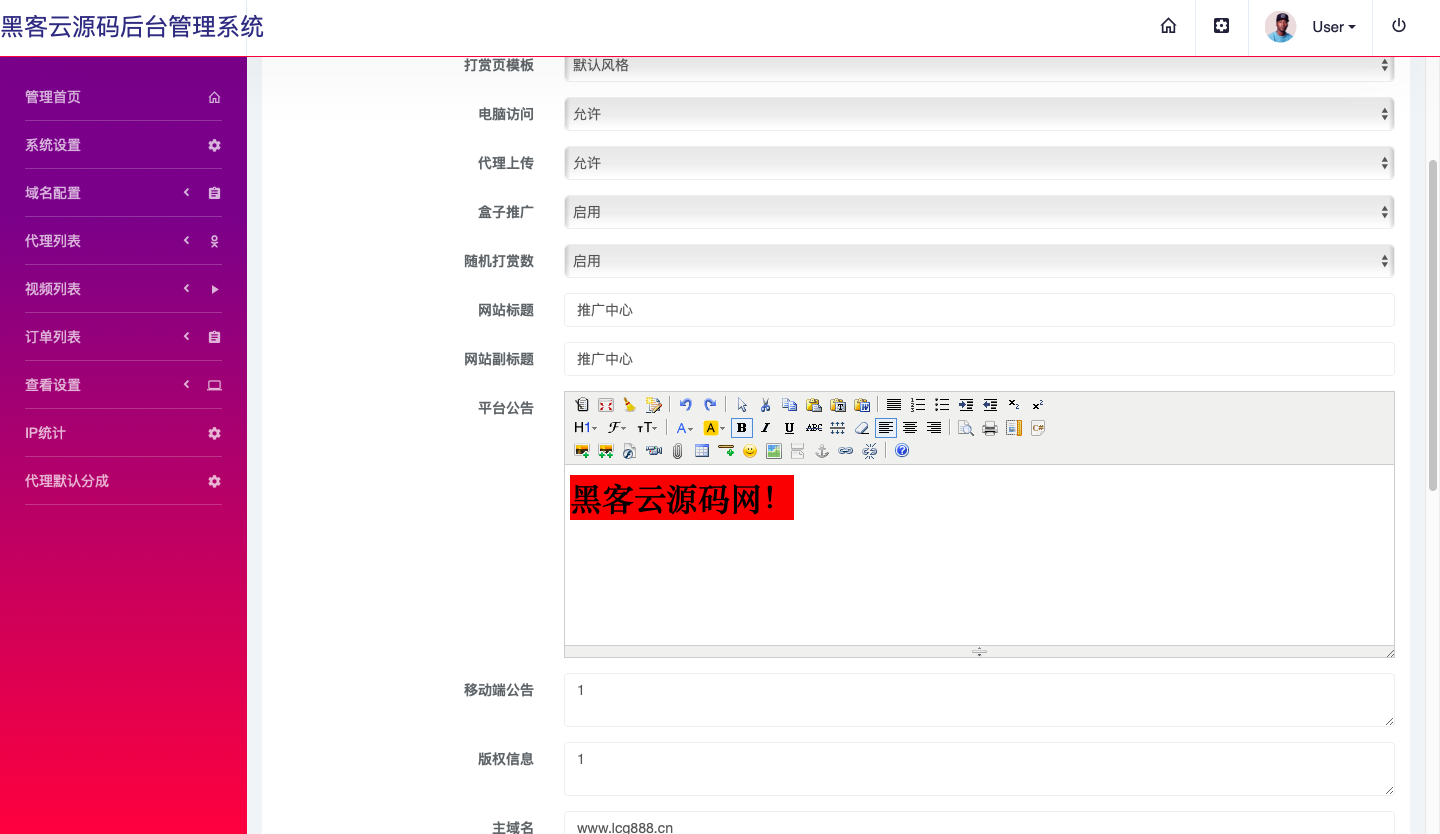
Task: Open the 电脑访问 dropdown
Action: coord(978,114)
